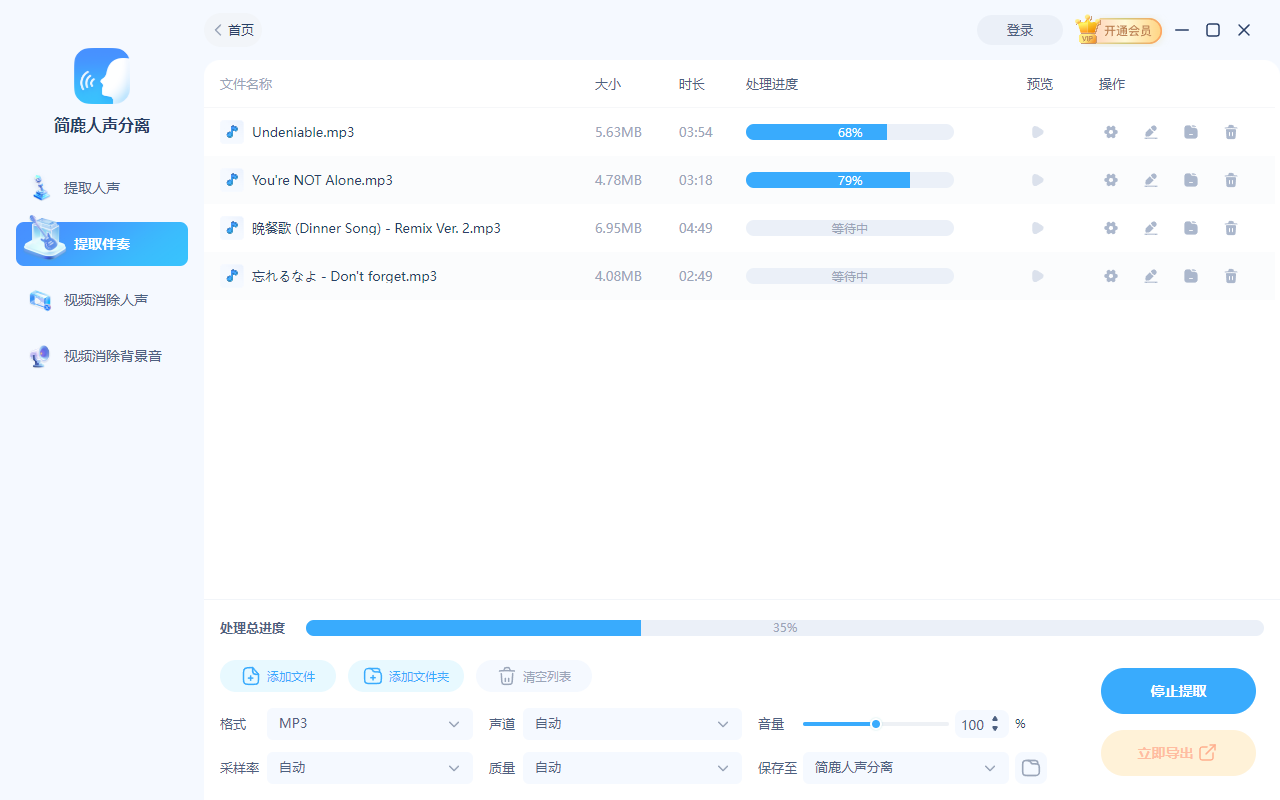Click the 登录 login button

pos(1020,30)
